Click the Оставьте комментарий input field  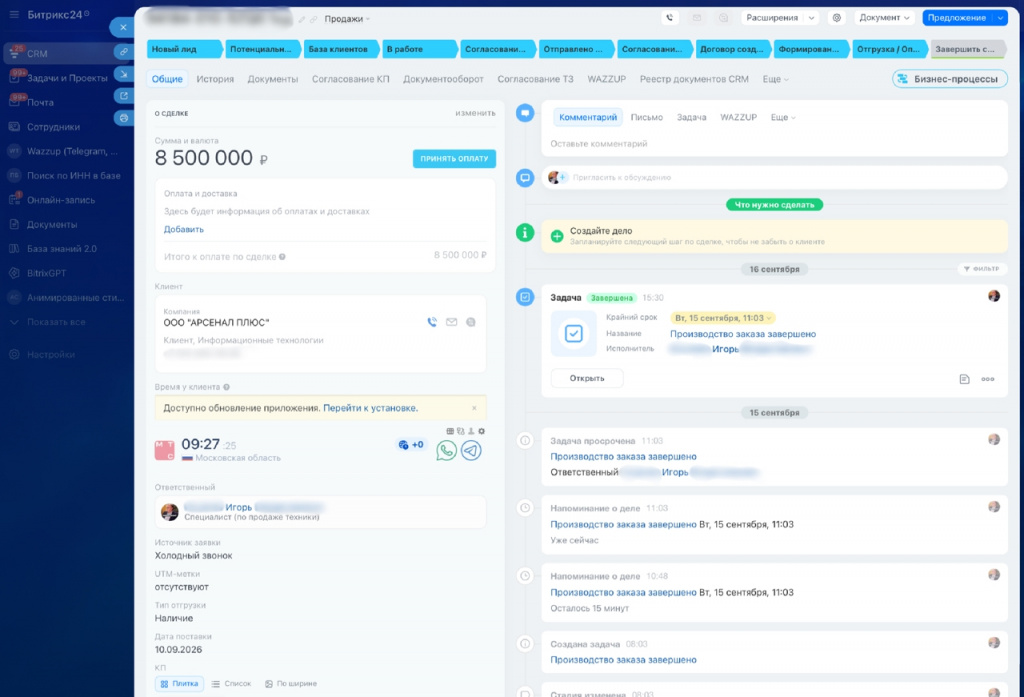point(774,144)
